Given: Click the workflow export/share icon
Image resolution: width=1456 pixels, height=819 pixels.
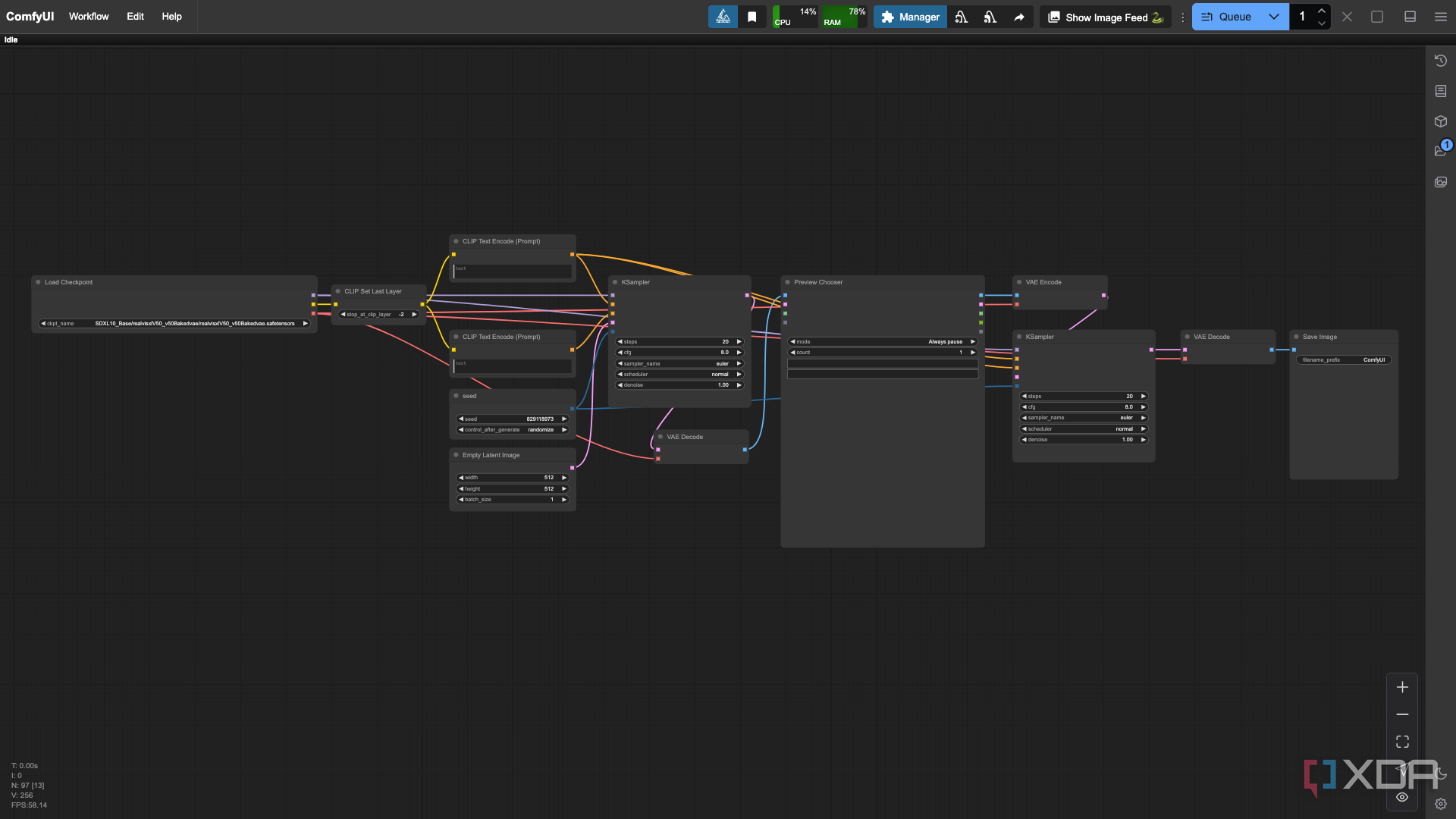Looking at the screenshot, I should (x=1019, y=16).
